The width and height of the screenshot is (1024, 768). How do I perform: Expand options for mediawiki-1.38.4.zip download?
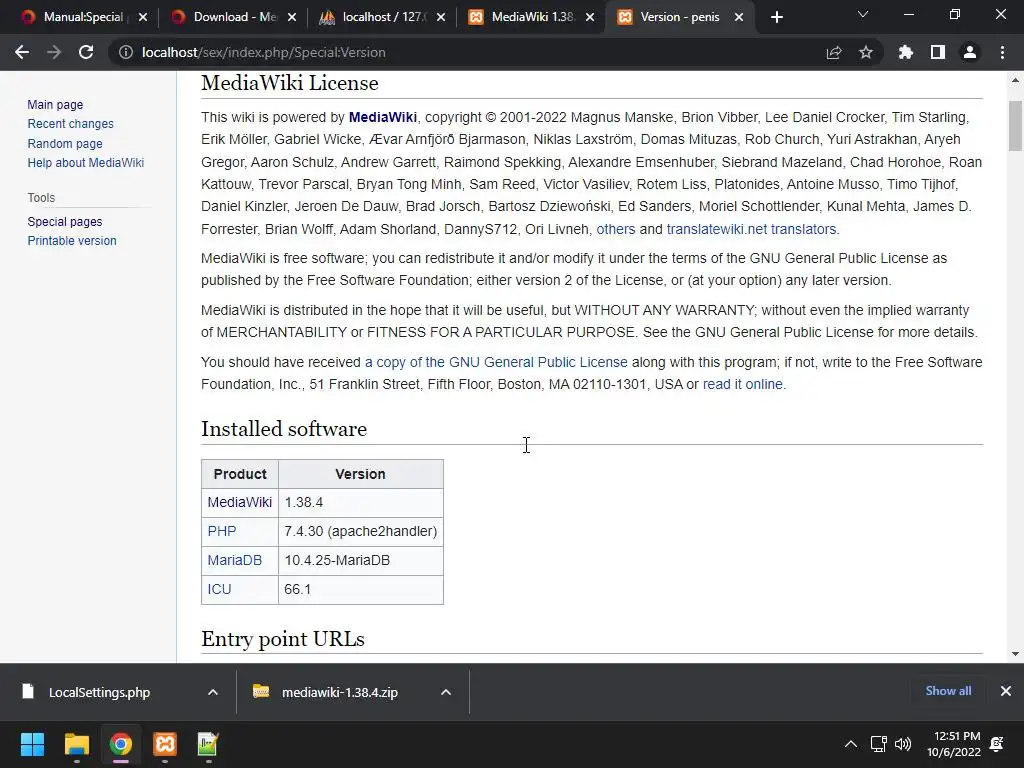[x=446, y=692]
